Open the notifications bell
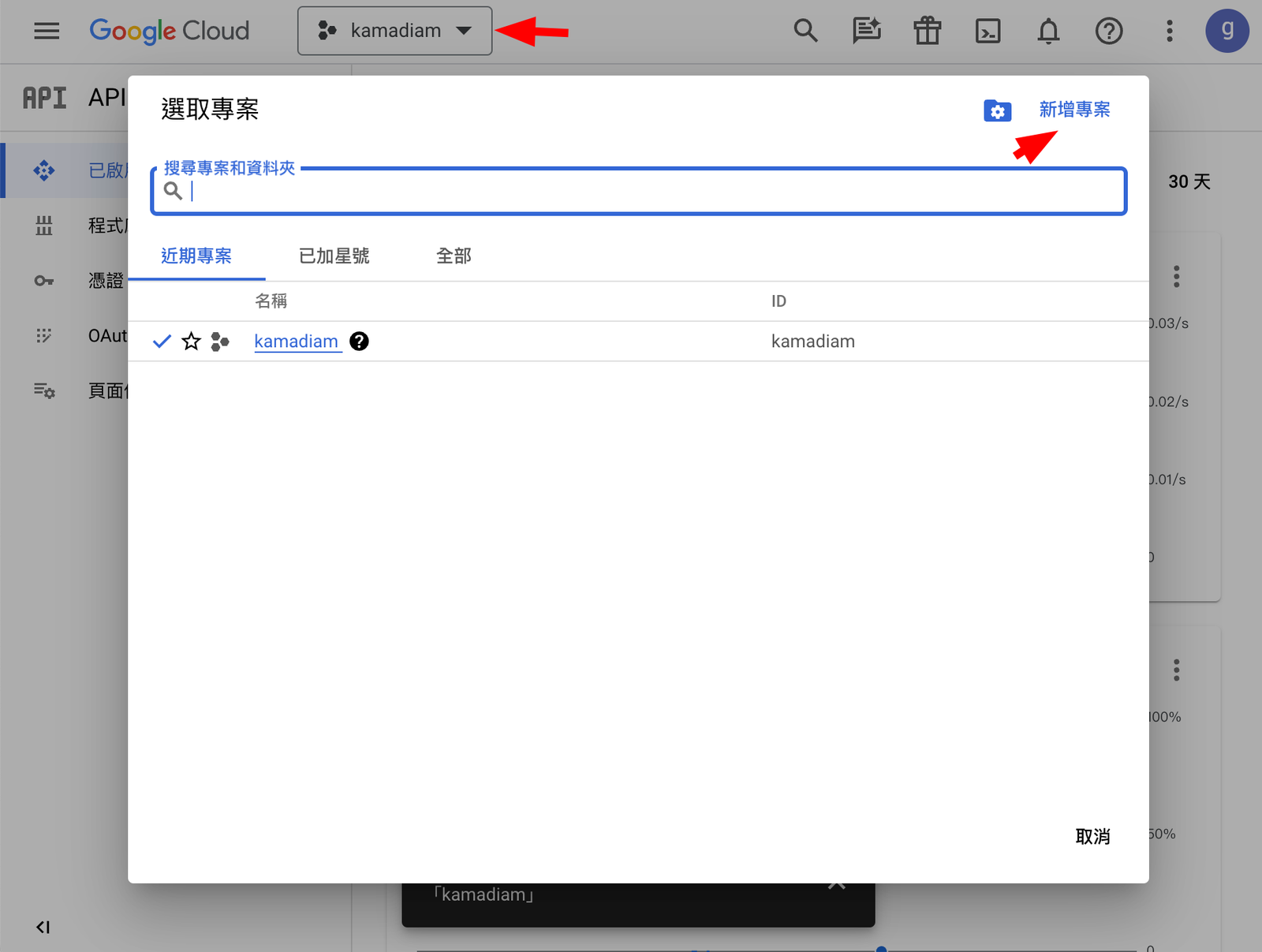The height and width of the screenshot is (952, 1262). tap(1048, 31)
